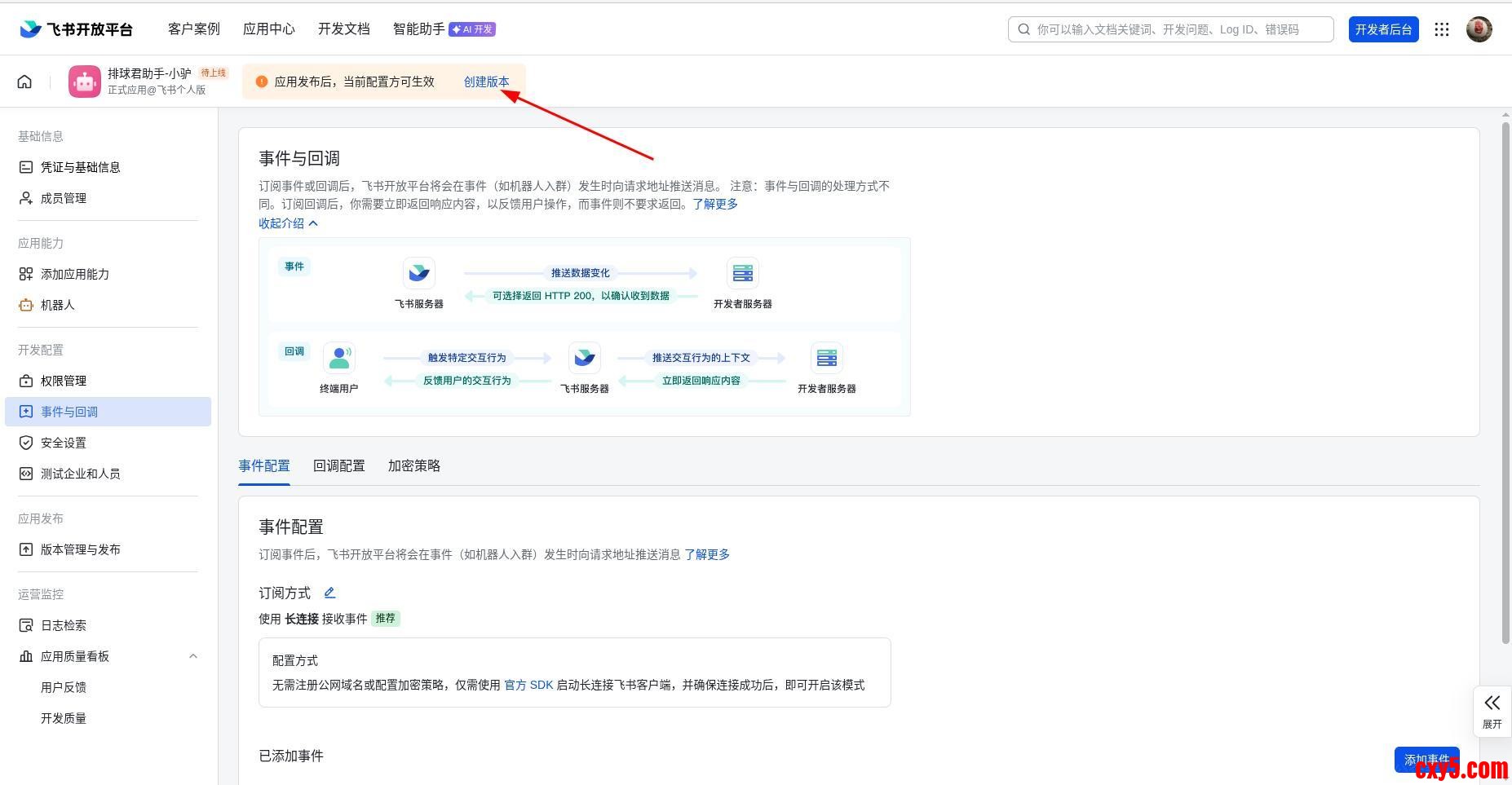Click the 展开 double-chevron panel icon

coord(1492,703)
